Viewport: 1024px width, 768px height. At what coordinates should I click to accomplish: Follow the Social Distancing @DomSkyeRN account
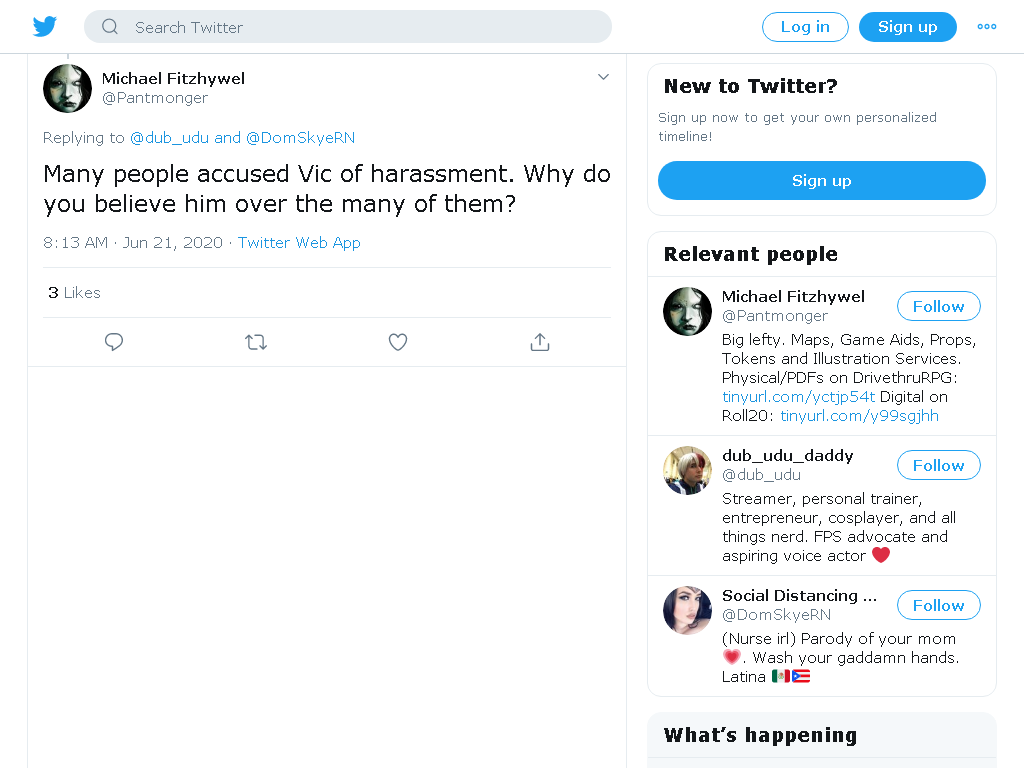pos(938,605)
